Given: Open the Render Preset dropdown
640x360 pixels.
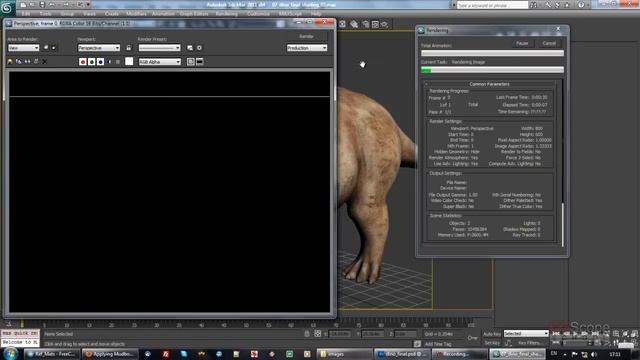Looking at the screenshot, I should (x=159, y=48).
